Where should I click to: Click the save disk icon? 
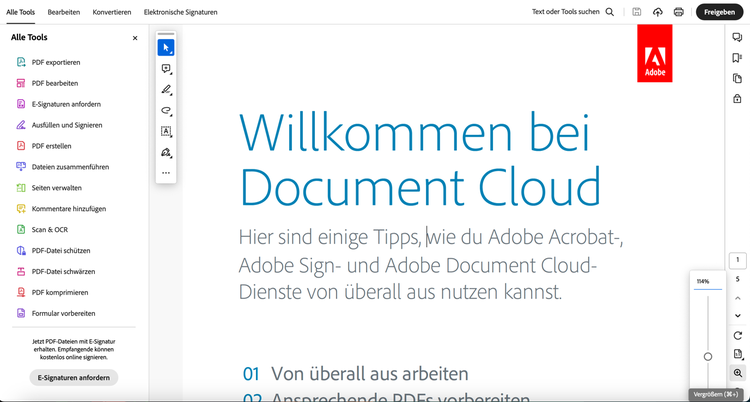click(636, 12)
